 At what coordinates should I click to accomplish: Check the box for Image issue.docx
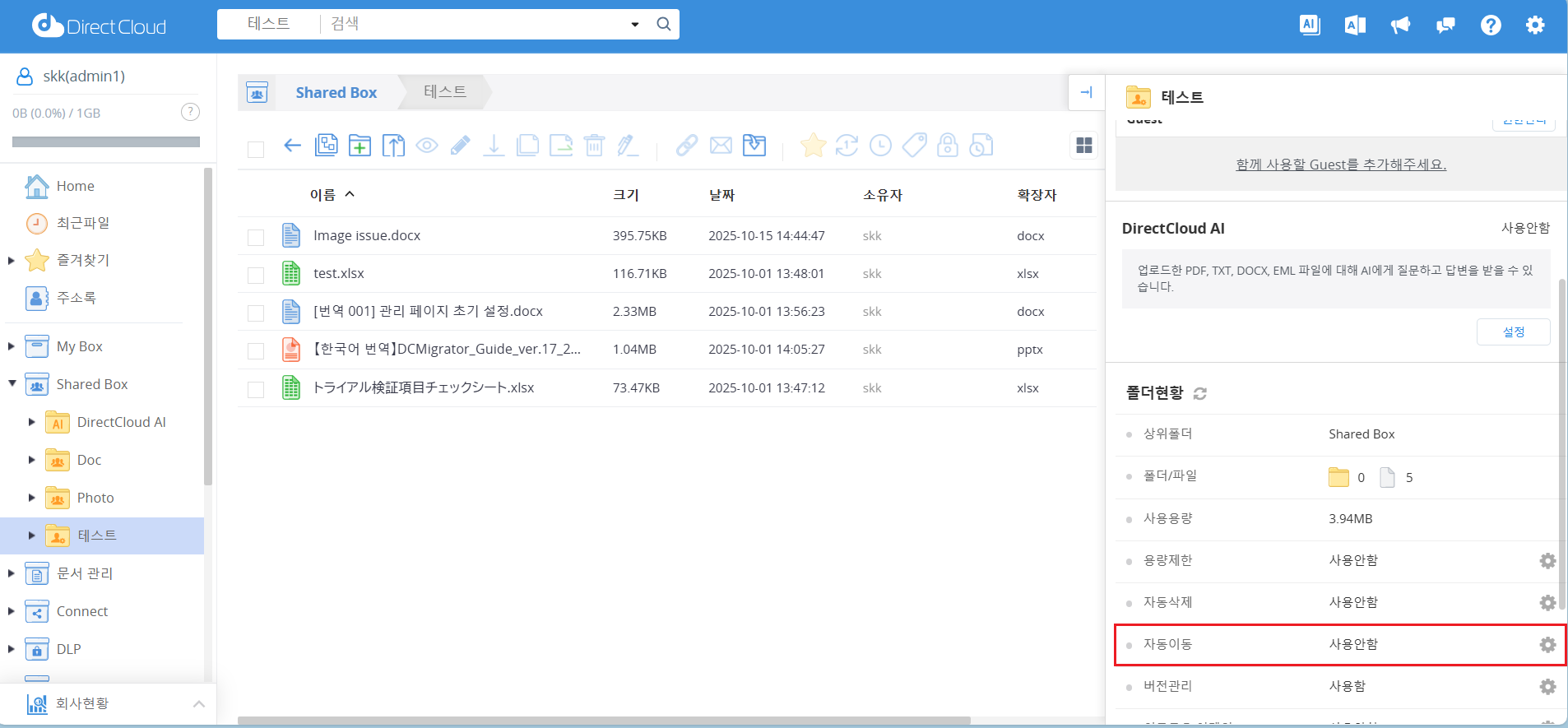tap(256, 237)
